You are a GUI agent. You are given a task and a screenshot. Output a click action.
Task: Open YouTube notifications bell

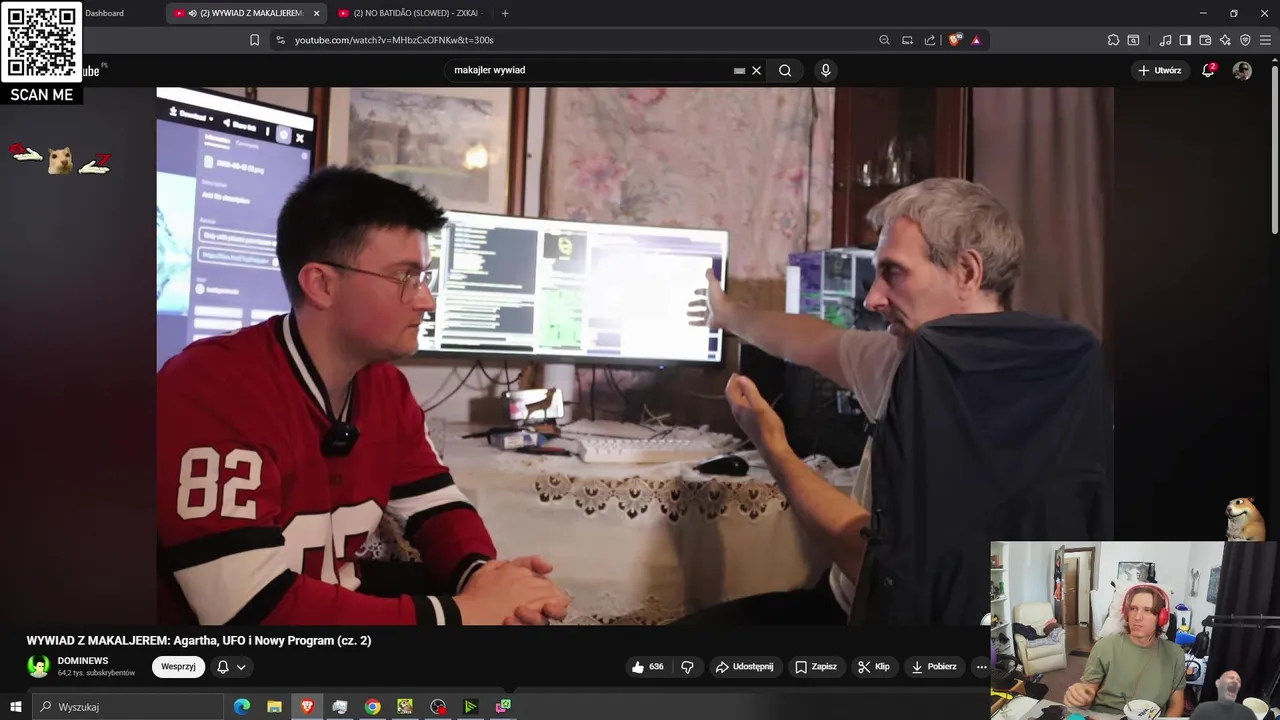[x=1208, y=70]
